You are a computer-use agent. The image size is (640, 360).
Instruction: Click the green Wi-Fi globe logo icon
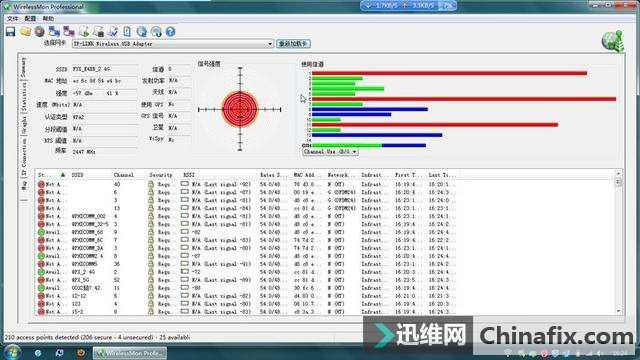coord(613,41)
